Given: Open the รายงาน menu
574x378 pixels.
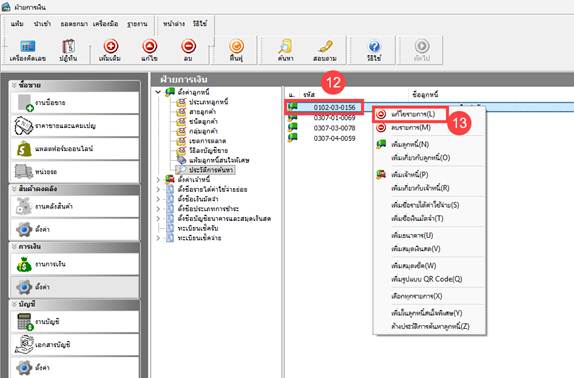Looking at the screenshot, I should [137, 24].
